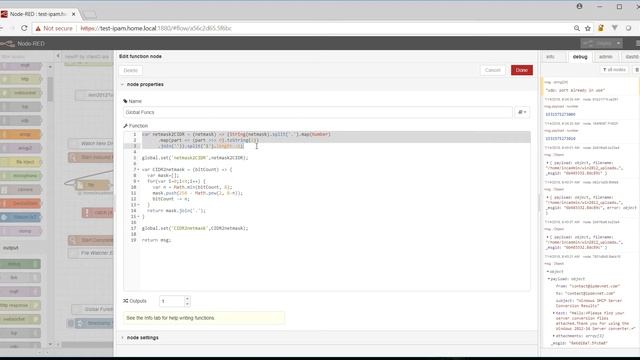Increase the Outputs count stepper
Screen dimensions: 640x360
coord(187,298)
